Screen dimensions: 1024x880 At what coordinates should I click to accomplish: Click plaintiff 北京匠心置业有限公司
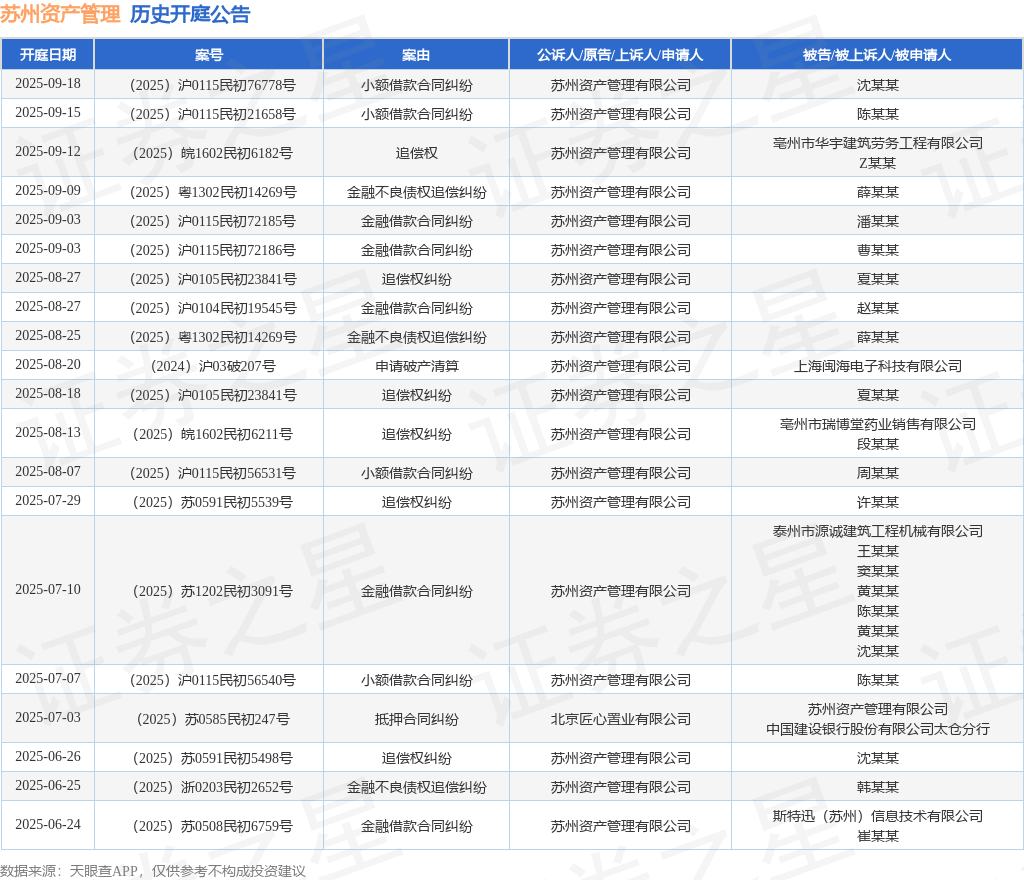coord(620,719)
